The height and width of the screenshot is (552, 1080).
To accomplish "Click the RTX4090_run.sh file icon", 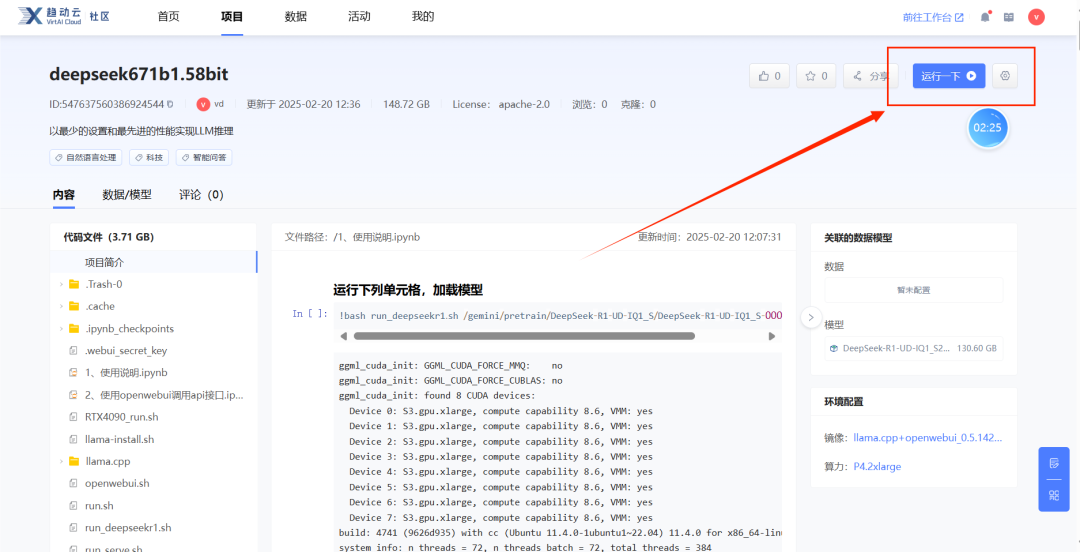I will tap(73, 417).
